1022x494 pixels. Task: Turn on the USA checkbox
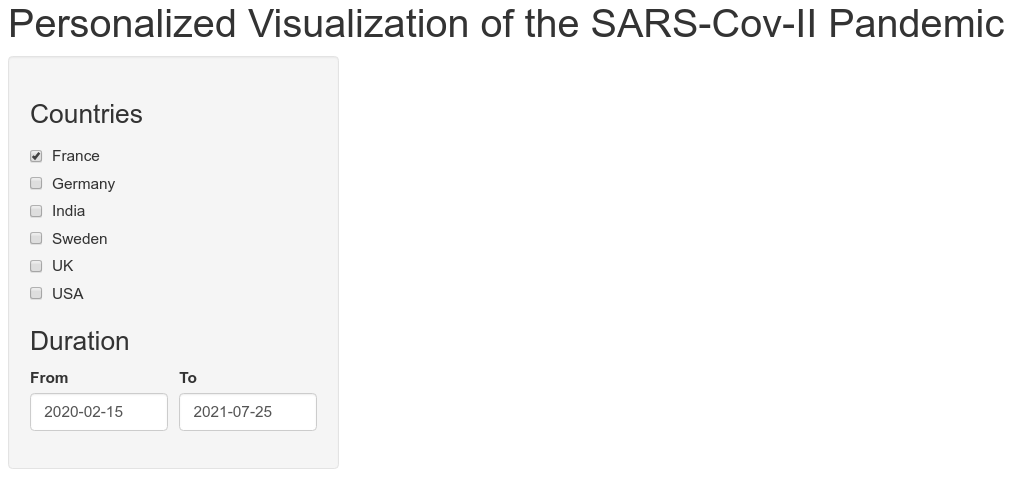36,294
